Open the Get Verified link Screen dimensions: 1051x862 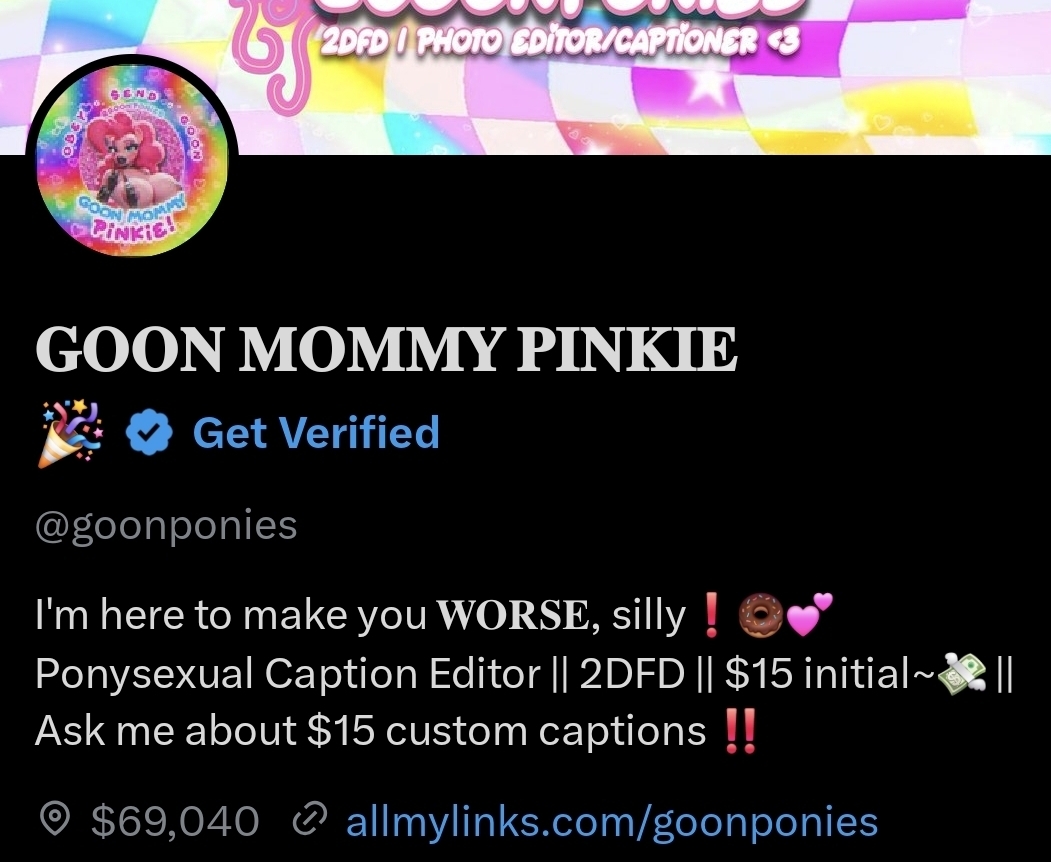[x=315, y=433]
